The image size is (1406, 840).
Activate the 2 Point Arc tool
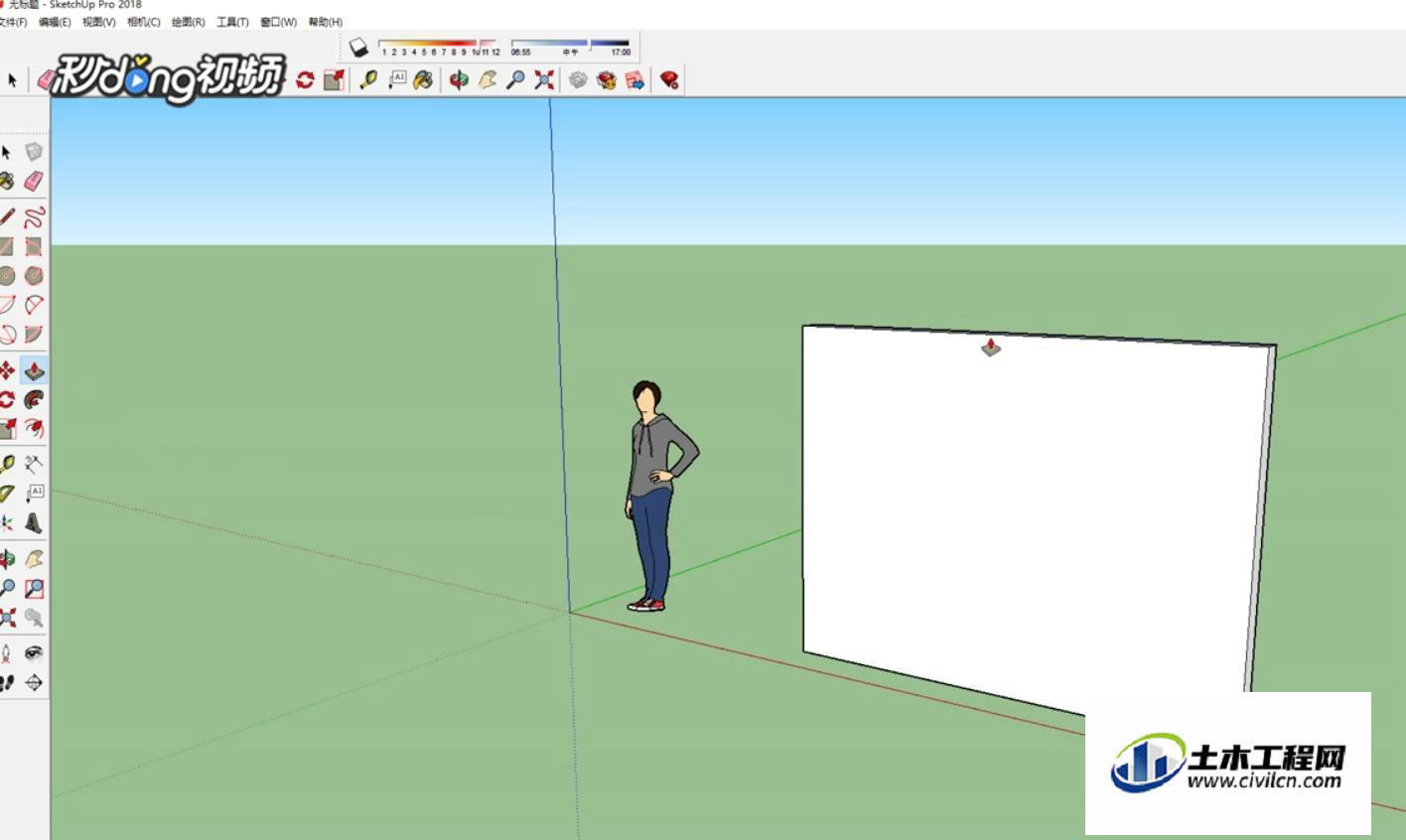tap(34, 305)
